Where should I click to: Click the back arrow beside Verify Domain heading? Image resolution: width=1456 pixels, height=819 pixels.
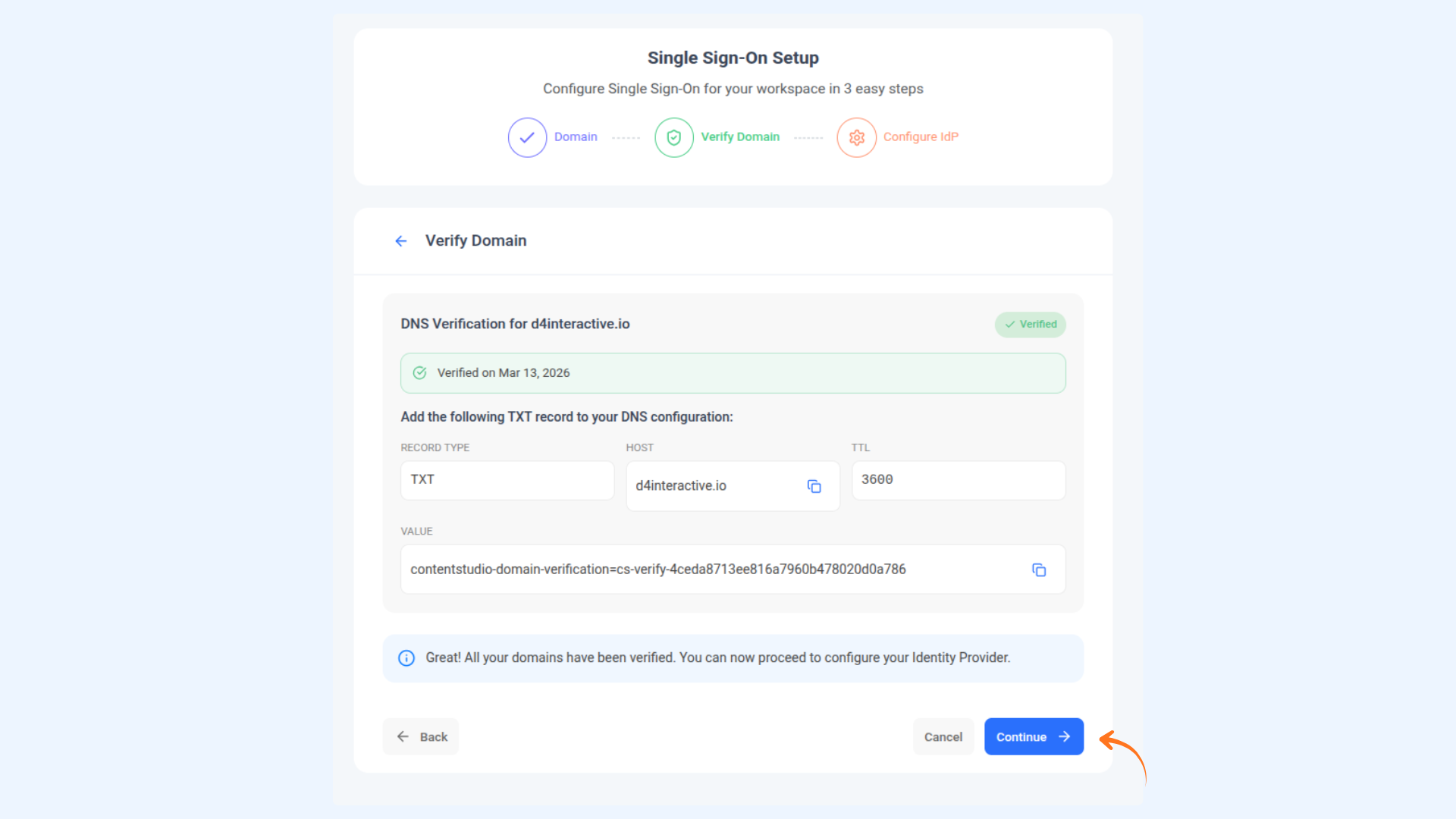coord(401,241)
